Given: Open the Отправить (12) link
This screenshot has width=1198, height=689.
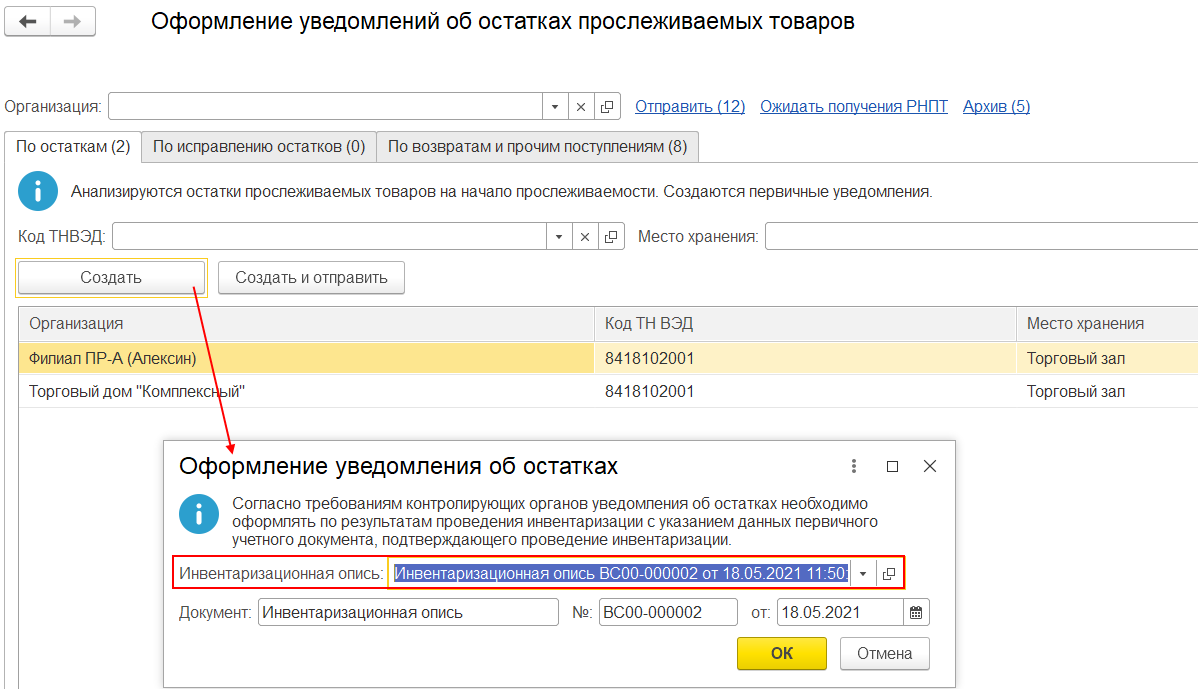Looking at the screenshot, I should pos(690,106).
